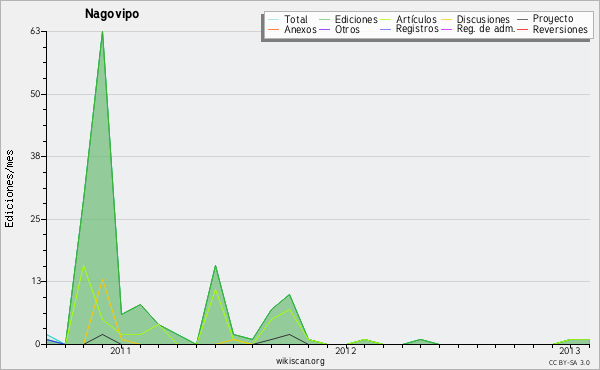This screenshot has height=370, width=600.
Task: Click the Discusiones legend label
Action: (x=483, y=19)
